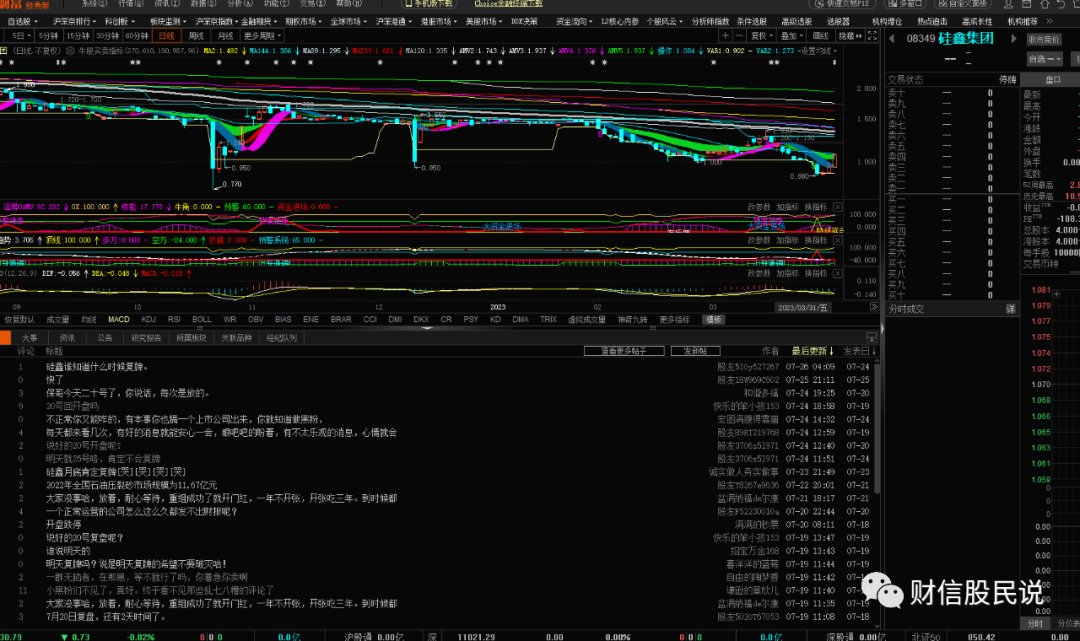Open 全球市场 dropdown
This screenshot has width=1080, height=641.
click(348, 21)
